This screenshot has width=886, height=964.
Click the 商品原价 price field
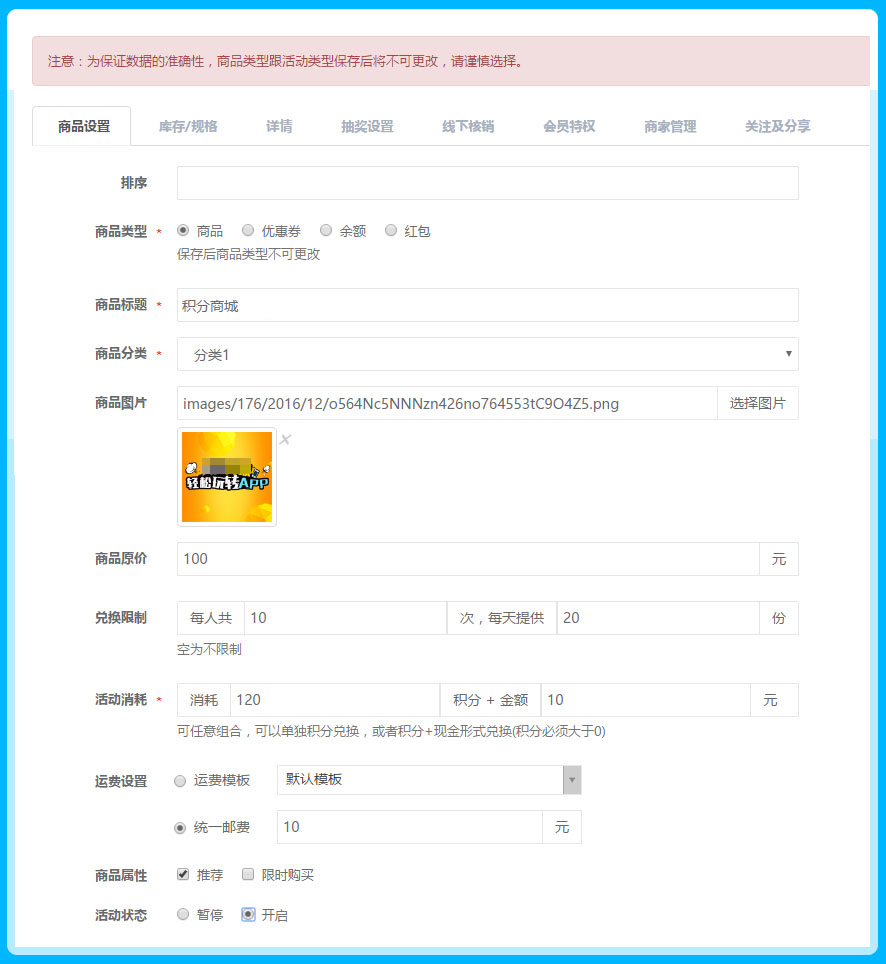coord(467,559)
